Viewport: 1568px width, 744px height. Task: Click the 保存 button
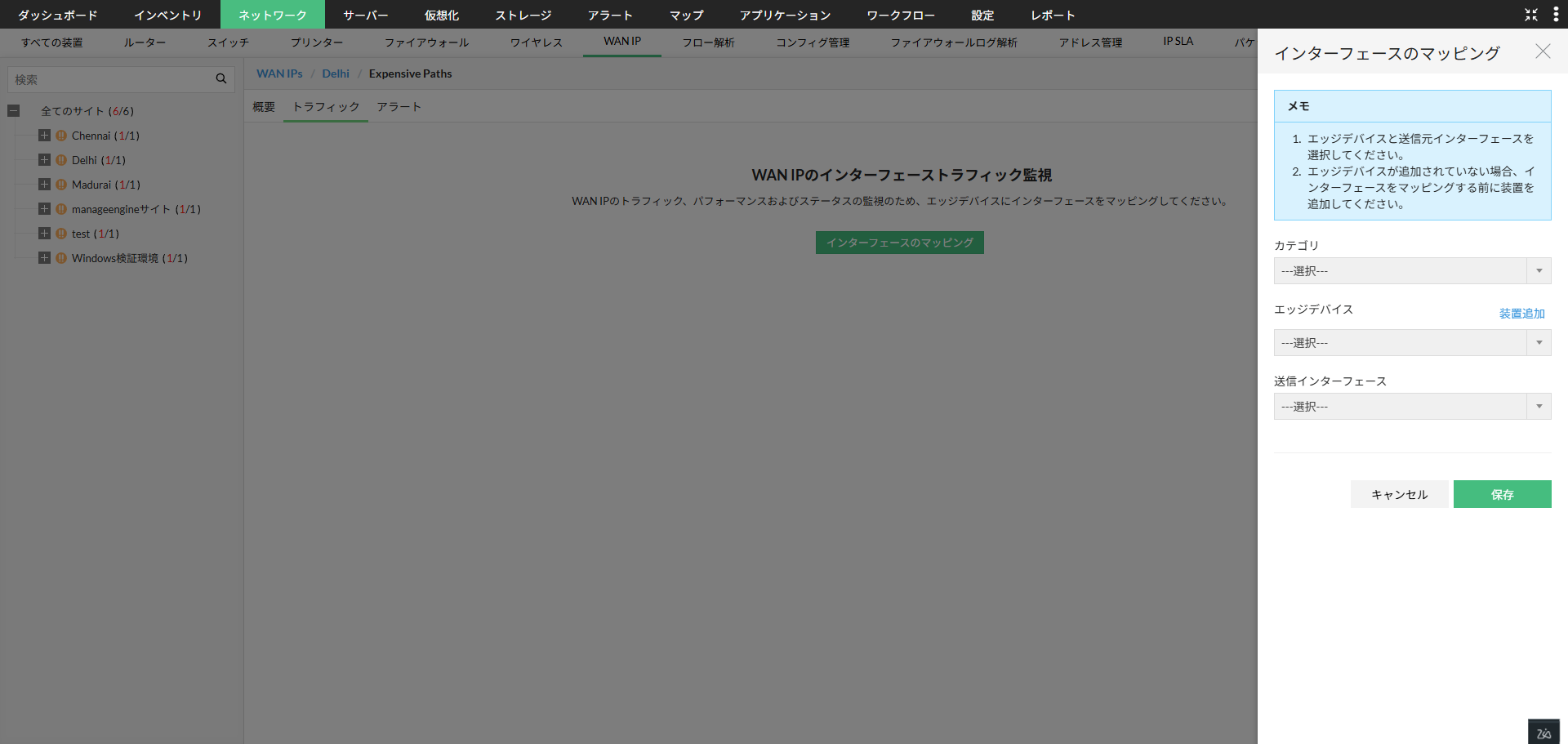click(1503, 494)
